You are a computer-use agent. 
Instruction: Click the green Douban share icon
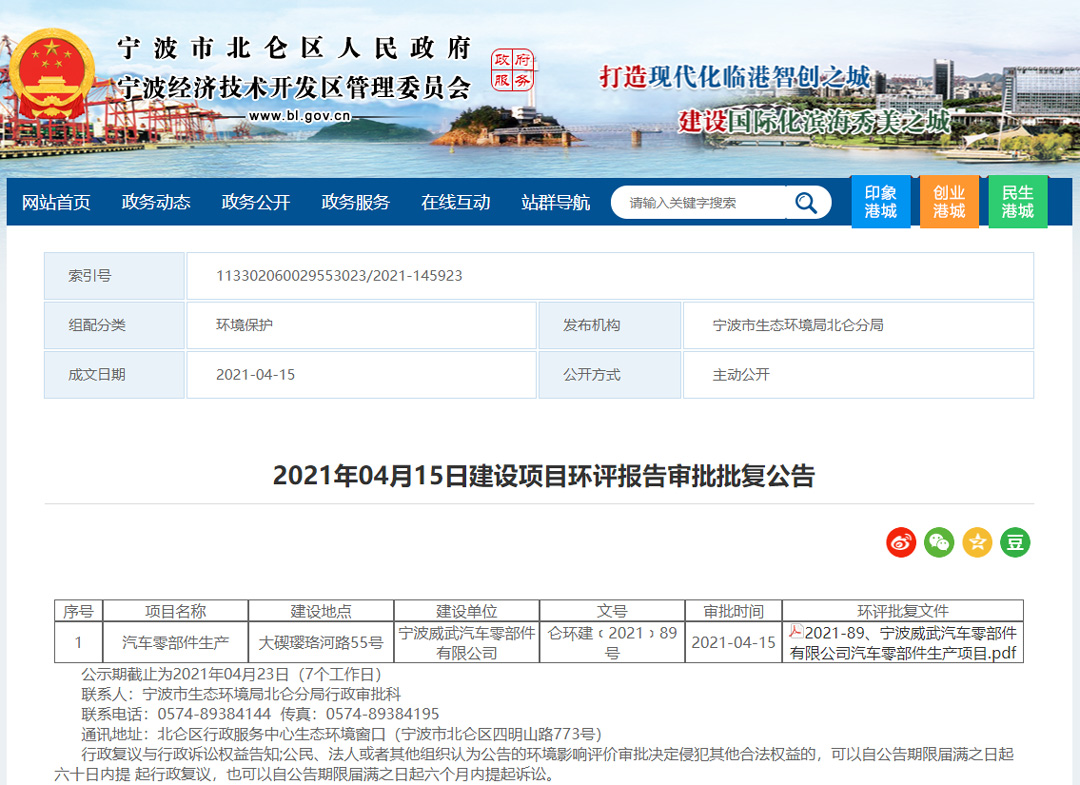click(1015, 542)
